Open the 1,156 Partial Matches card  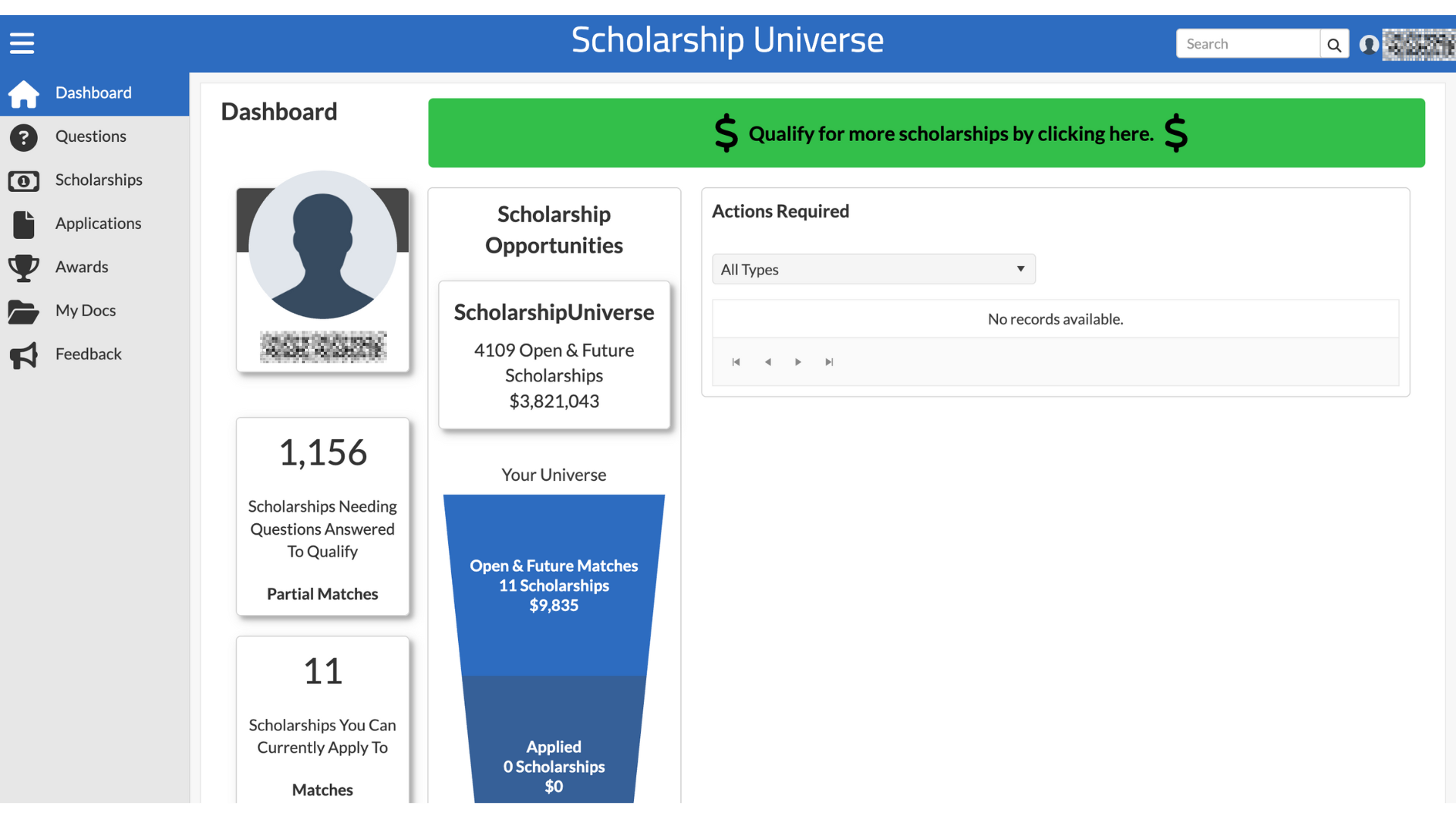tap(322, 516)
